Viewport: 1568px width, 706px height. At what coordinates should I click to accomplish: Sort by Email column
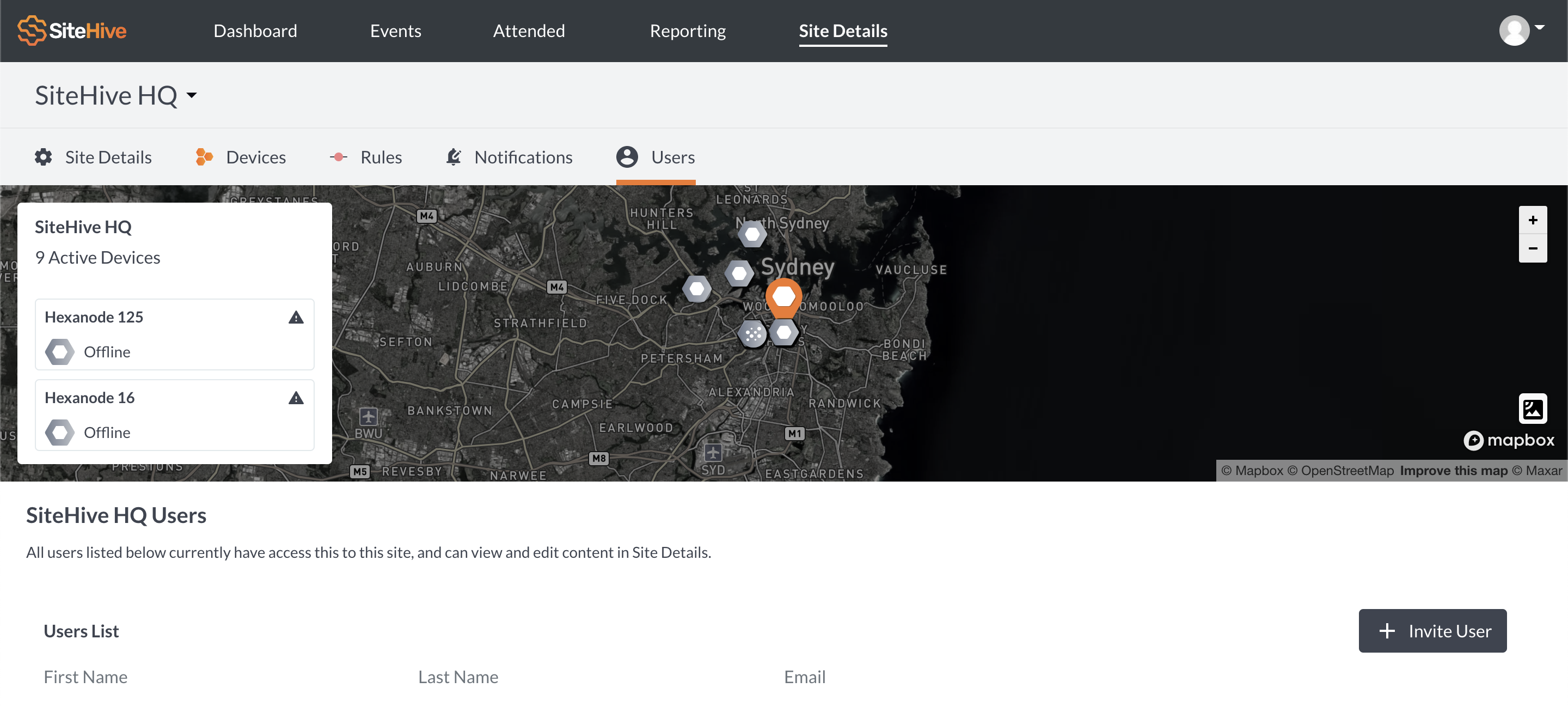point(804,677)
